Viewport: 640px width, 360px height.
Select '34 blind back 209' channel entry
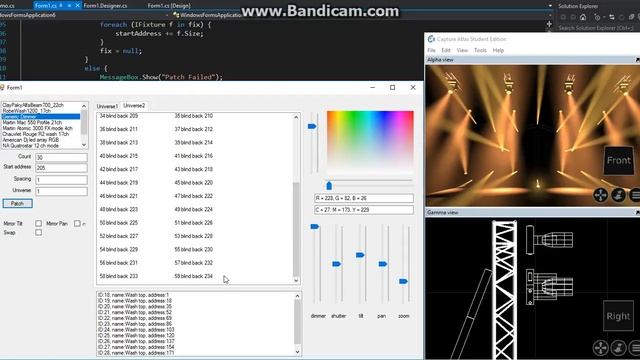pyautogui.click(x=119, y=116)
